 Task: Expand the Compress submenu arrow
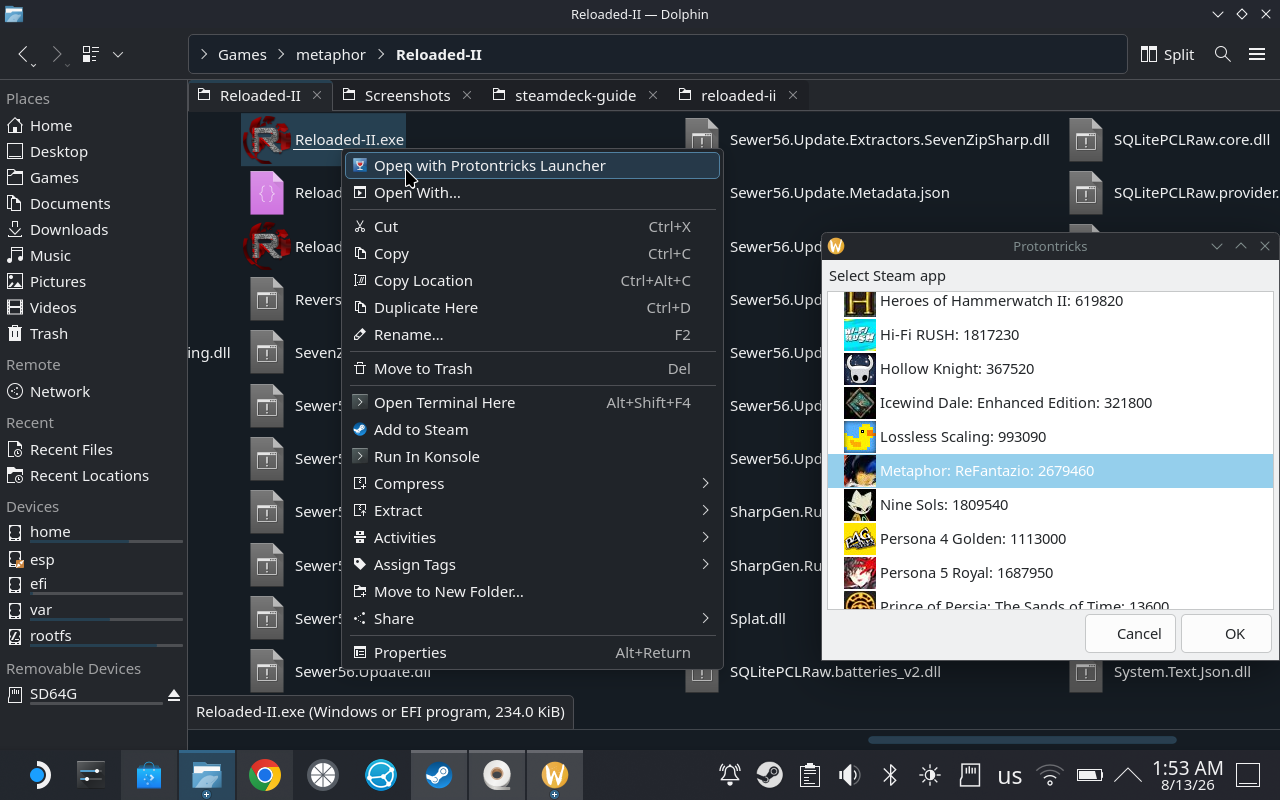pyautogui.click(x=705, y=483)
